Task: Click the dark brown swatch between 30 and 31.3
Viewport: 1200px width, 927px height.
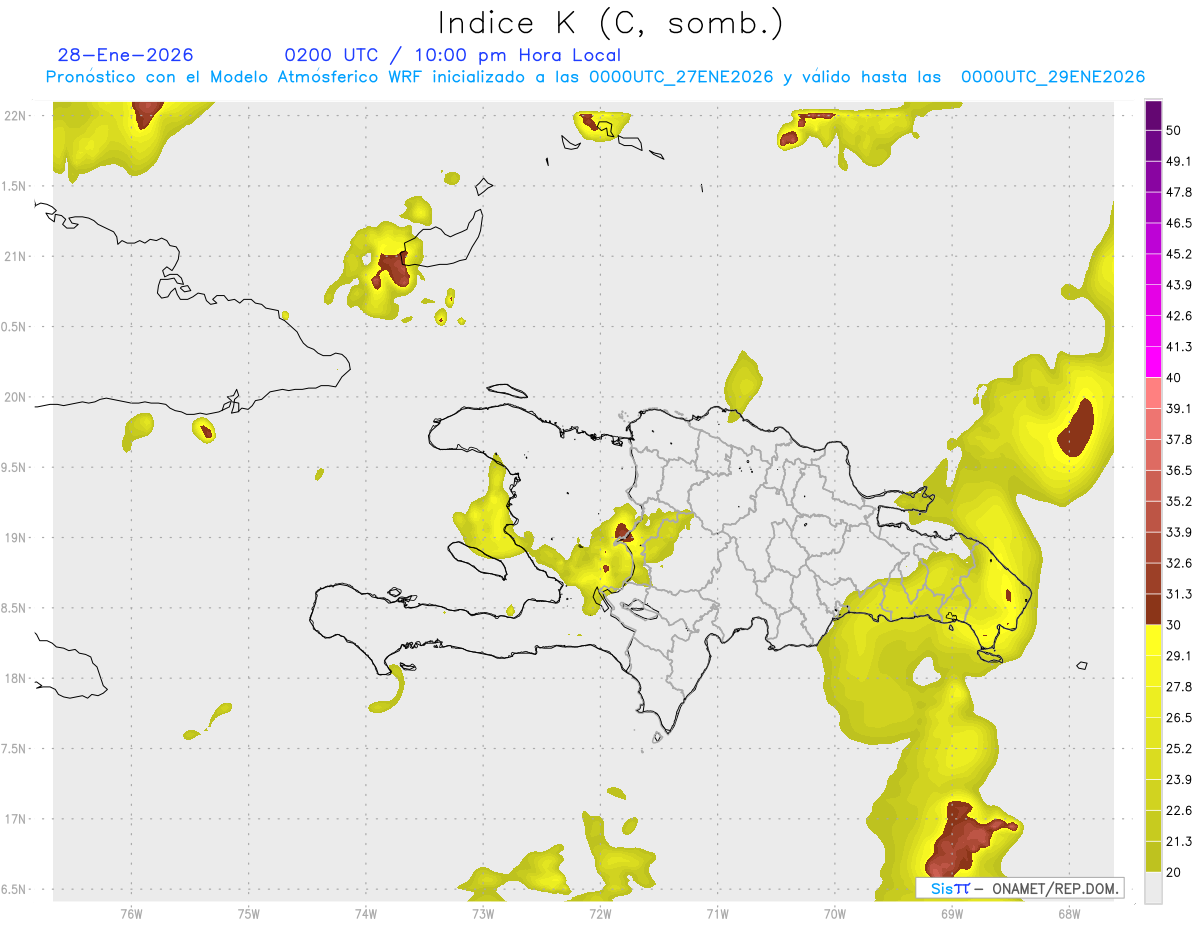Action: [1154, 610]
